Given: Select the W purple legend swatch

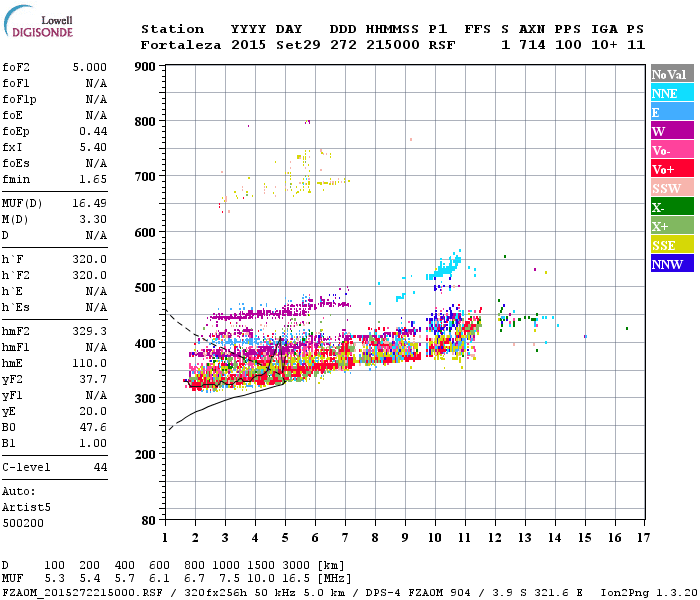Looking at the screenshot, I should click(672, 131).
